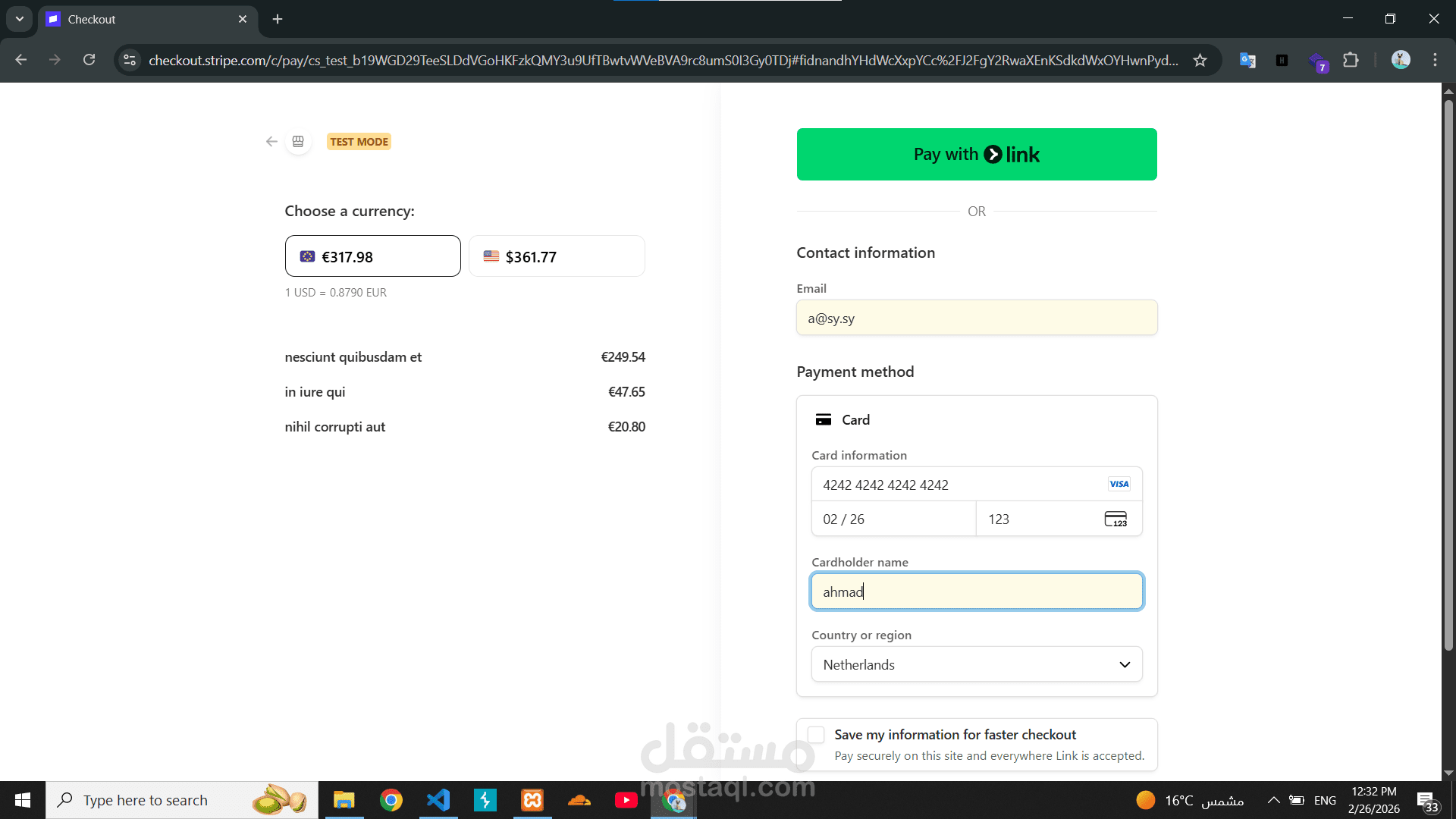Open the browser Extensions puzzle icon
This screenshot has height=819, width=1456.
pos(1351,60)
